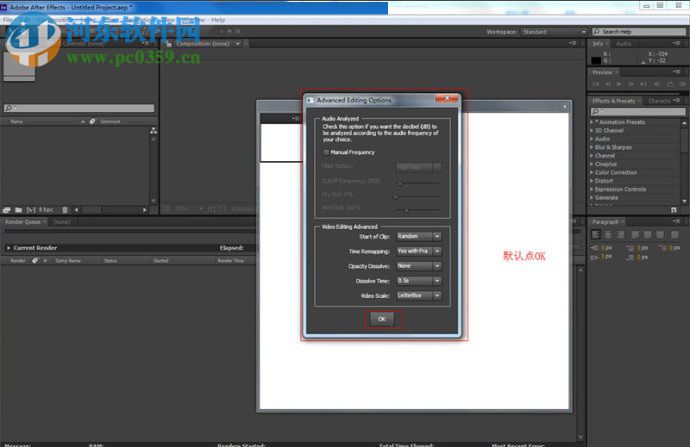Close the Render Queue tab
This screenshot has height=447, width=690.
tap(44, 222)
